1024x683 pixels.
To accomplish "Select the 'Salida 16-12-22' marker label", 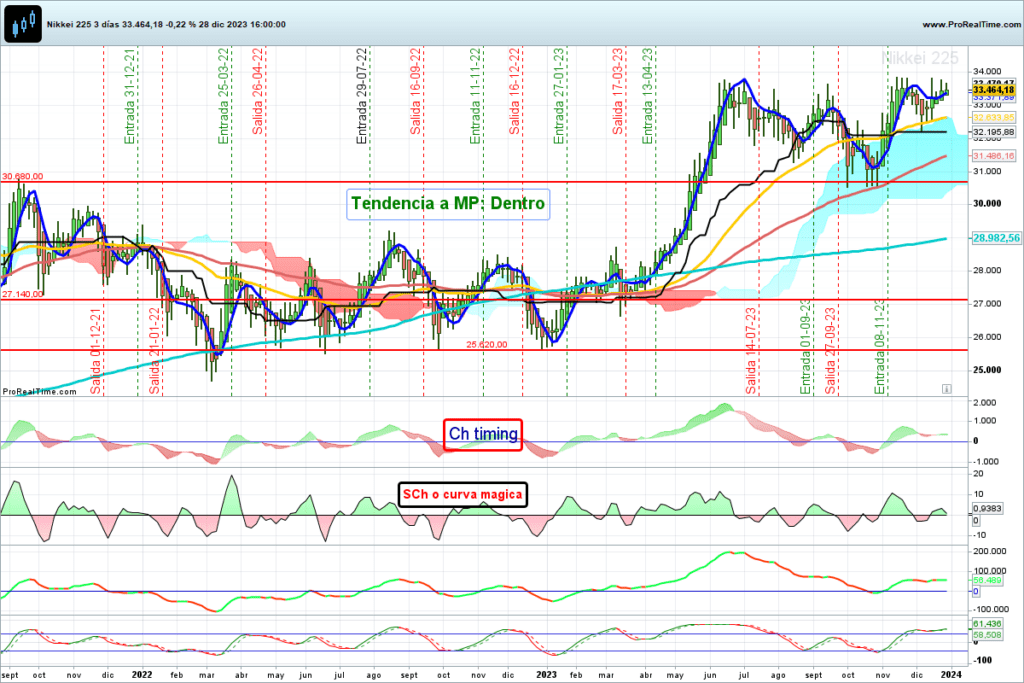I will pyautogui.click(x=515, y=91).
